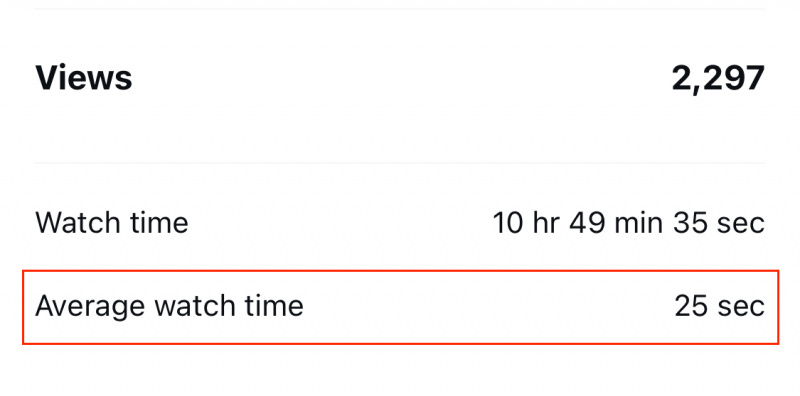This screenshot has width=800, height=396.
Task: Click the 2,297 views count
Action: pyautogui.click(x=718, y=80)
